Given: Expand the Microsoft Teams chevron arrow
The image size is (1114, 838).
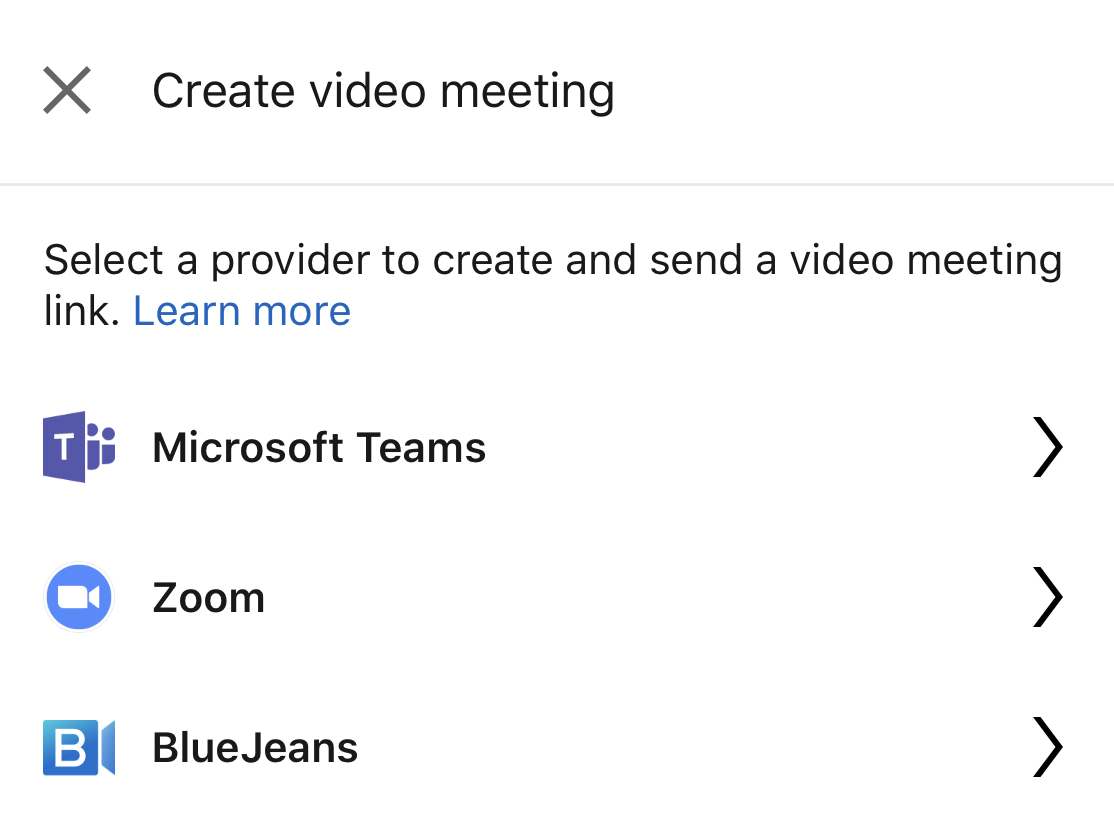Looking at the screenshot, I should click(1046, 447).
